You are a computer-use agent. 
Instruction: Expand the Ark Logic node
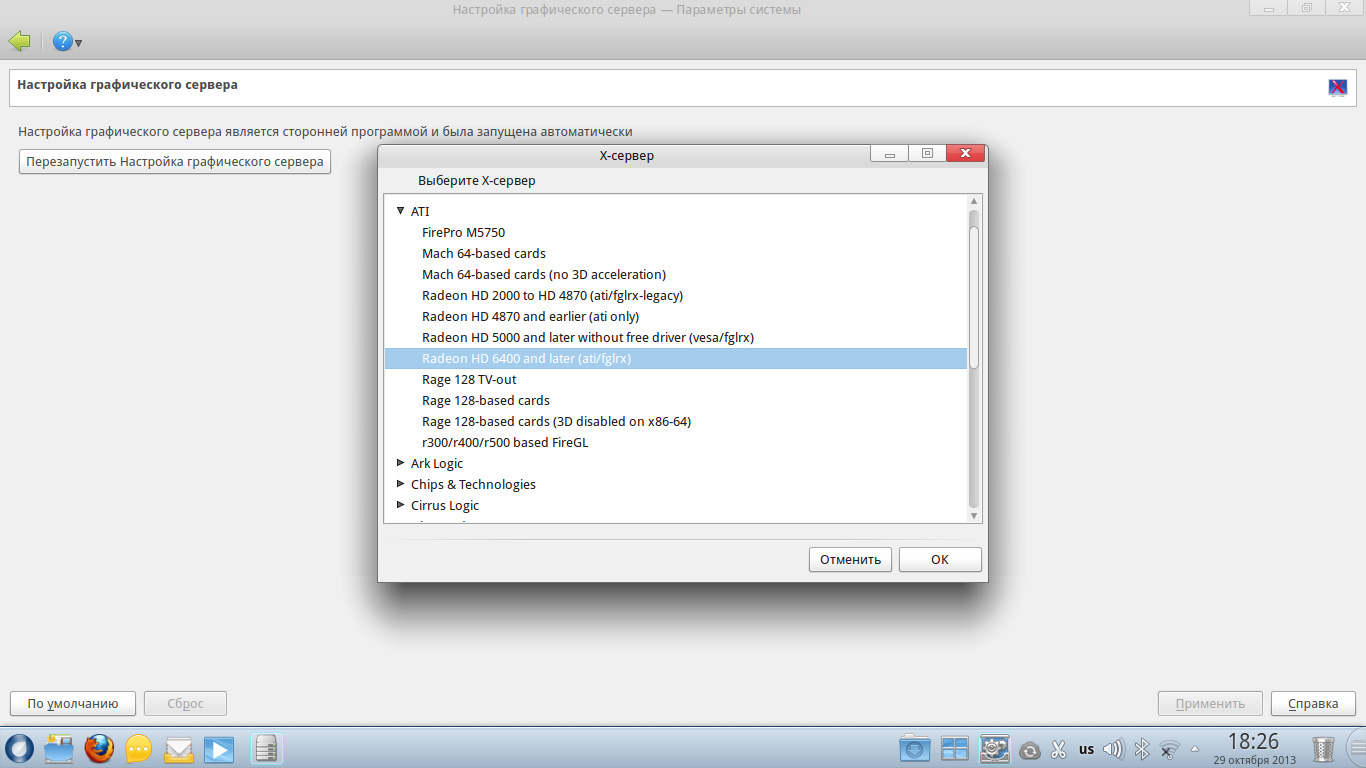click(401, 463)
